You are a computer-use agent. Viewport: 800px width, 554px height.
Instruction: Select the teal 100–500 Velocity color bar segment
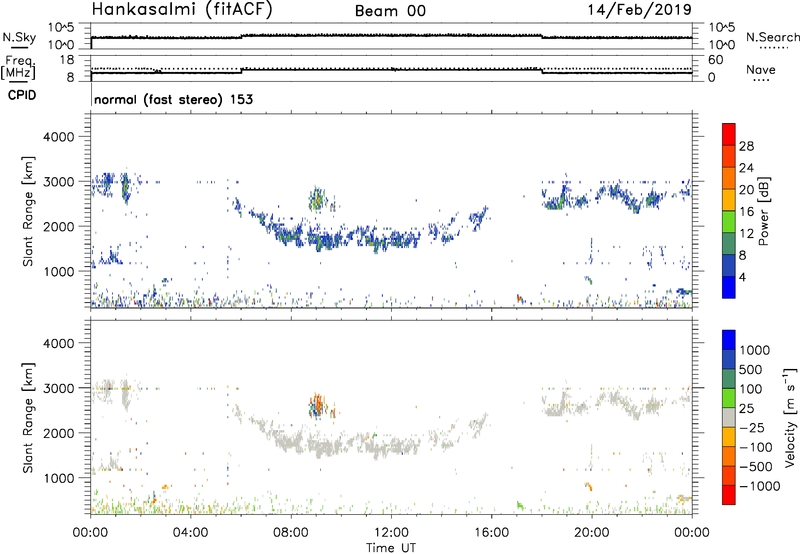[729, 379]
